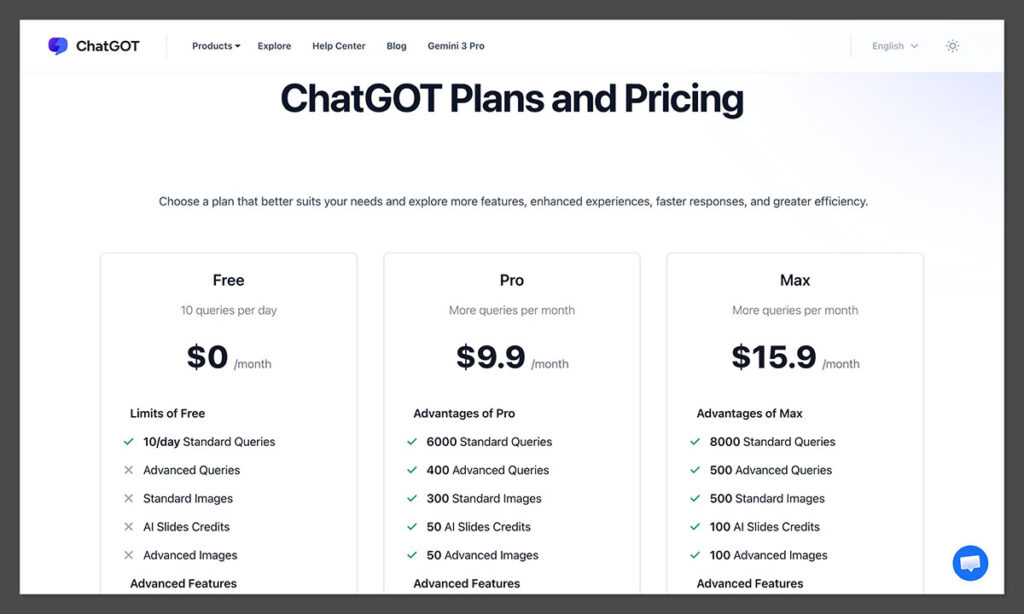Click the ChatGOT logo icon in navbar
Screen dimensions: 1024x614
[x=59, y=45]
